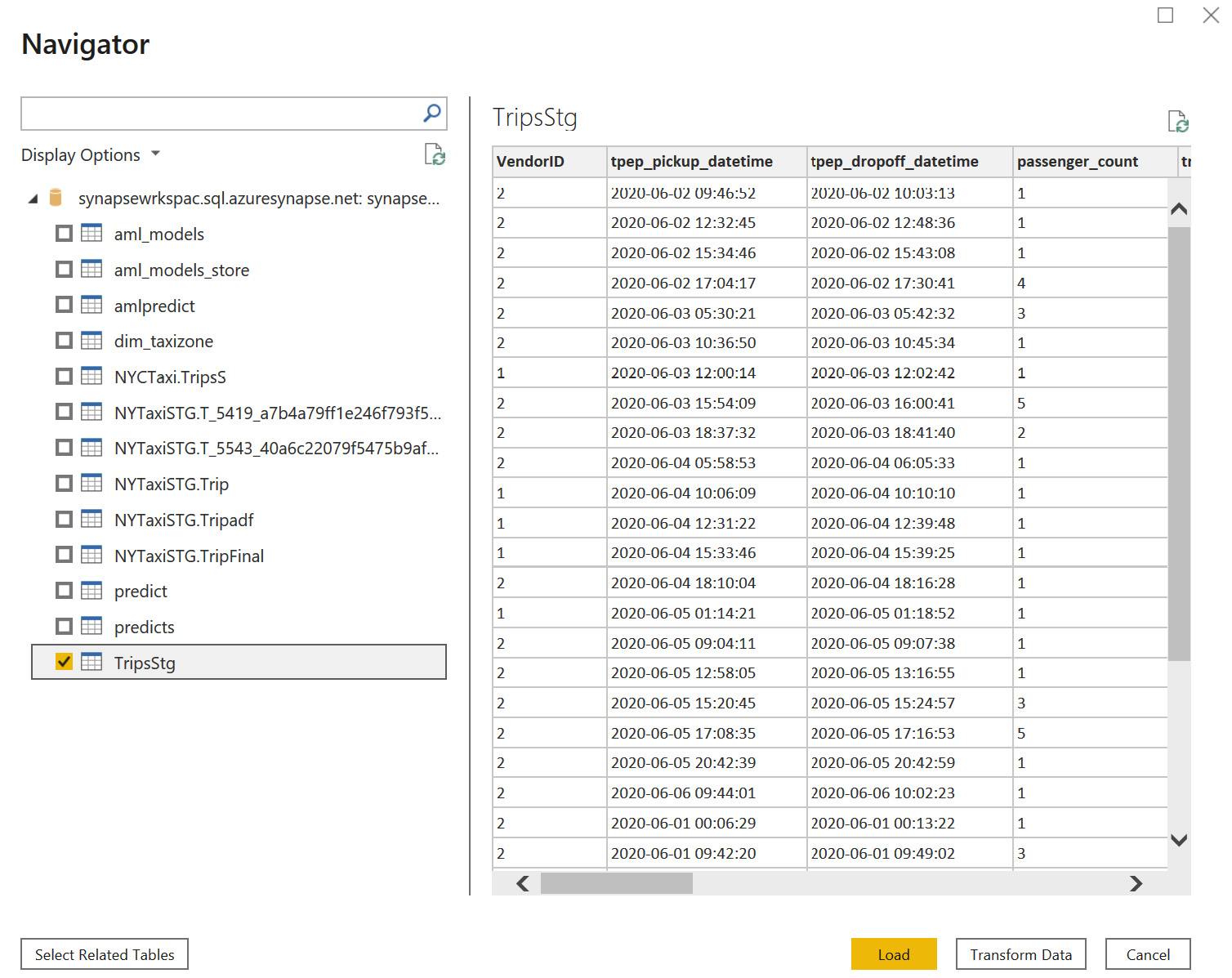1232x978 pixels.
Task: Click the table icon beside dim_taxizone
Action: 92,340
